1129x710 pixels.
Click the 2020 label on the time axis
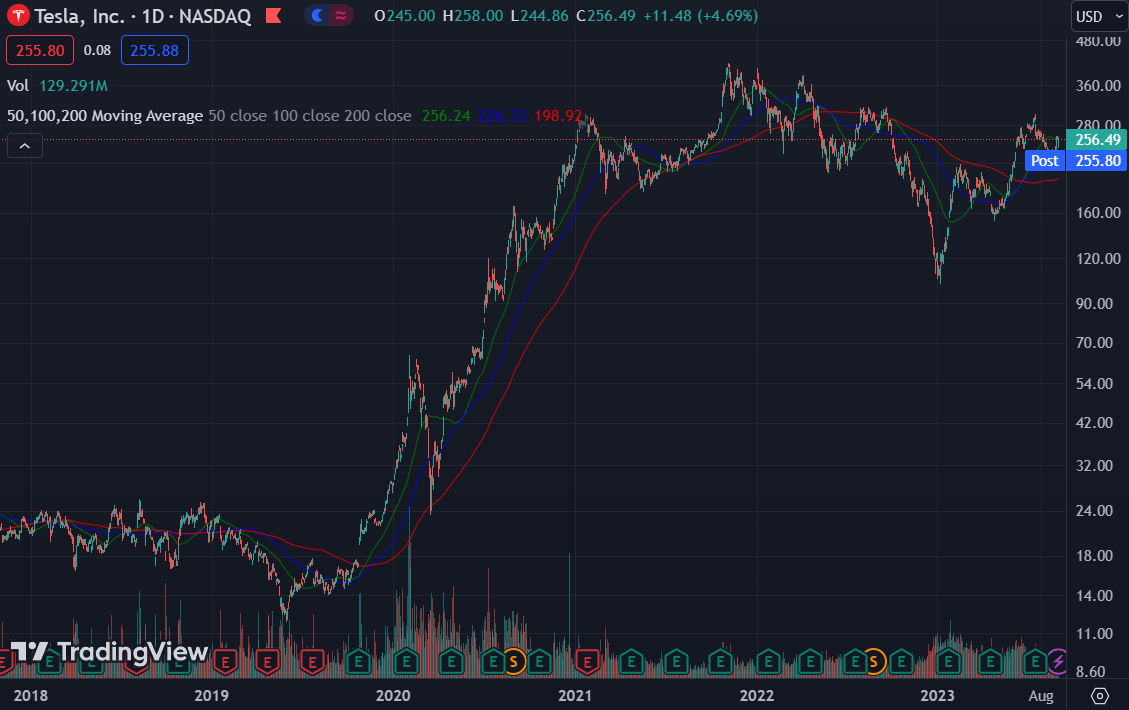(393, 696)
